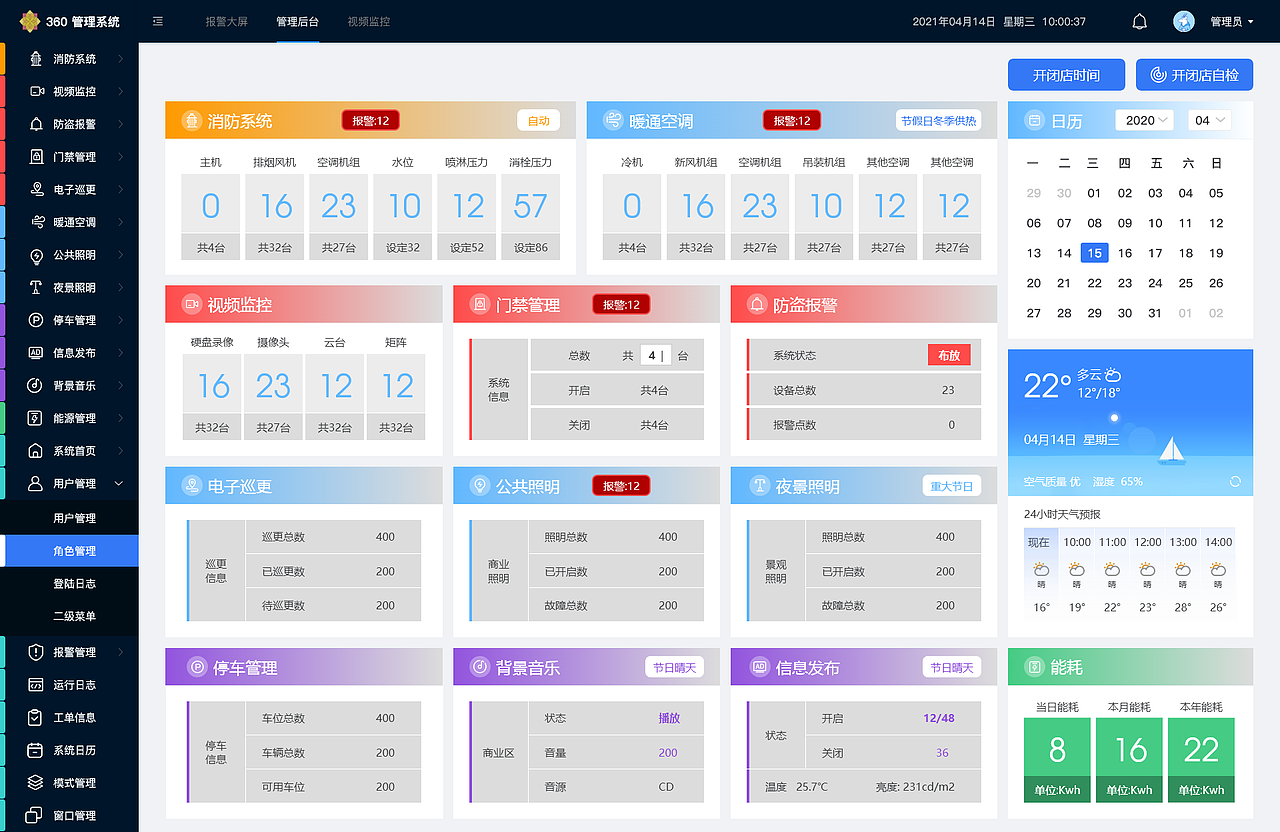Expand the 能源管理 sidebar chevron

click(x=120, y=418)
